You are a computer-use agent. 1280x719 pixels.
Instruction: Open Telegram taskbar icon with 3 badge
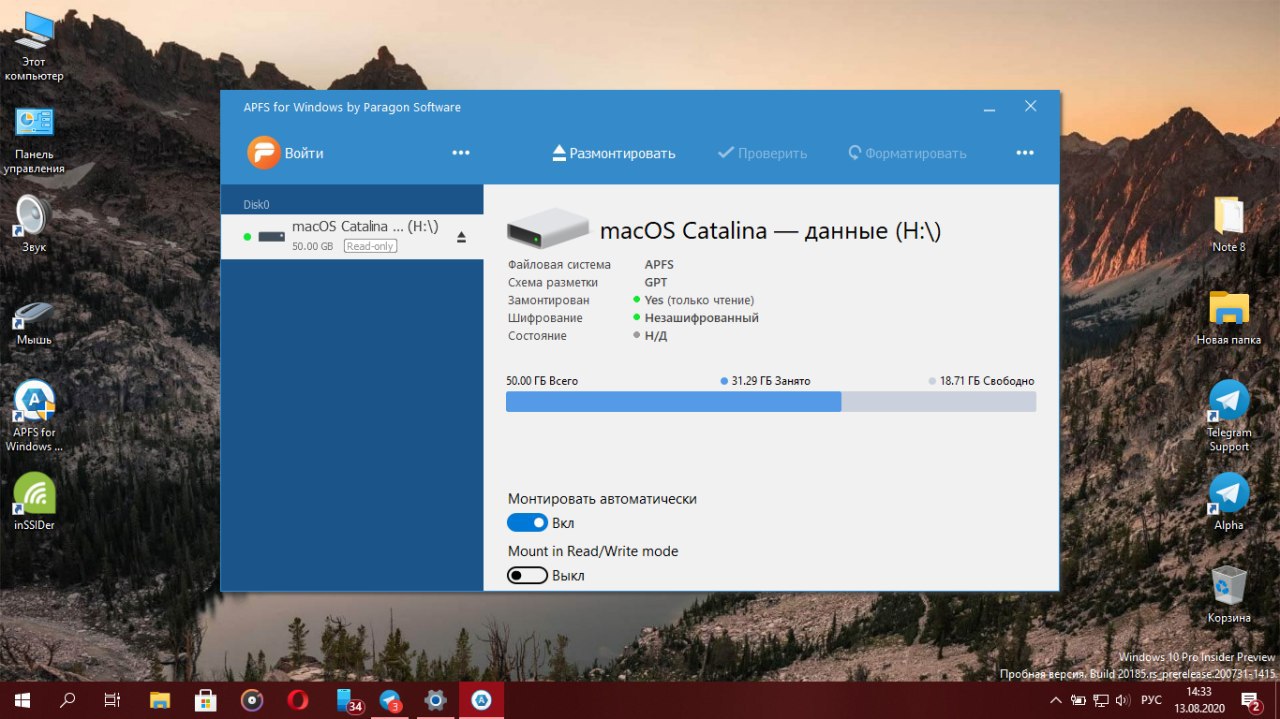point(390,700)
